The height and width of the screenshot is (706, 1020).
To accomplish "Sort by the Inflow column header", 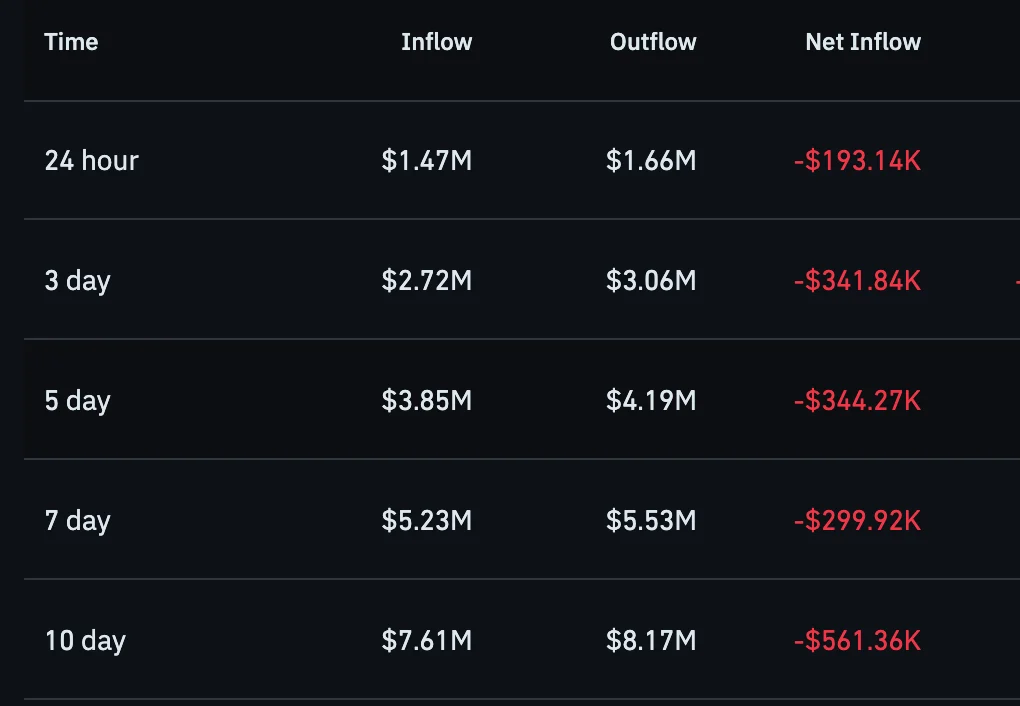I will [x=436, y=42].
